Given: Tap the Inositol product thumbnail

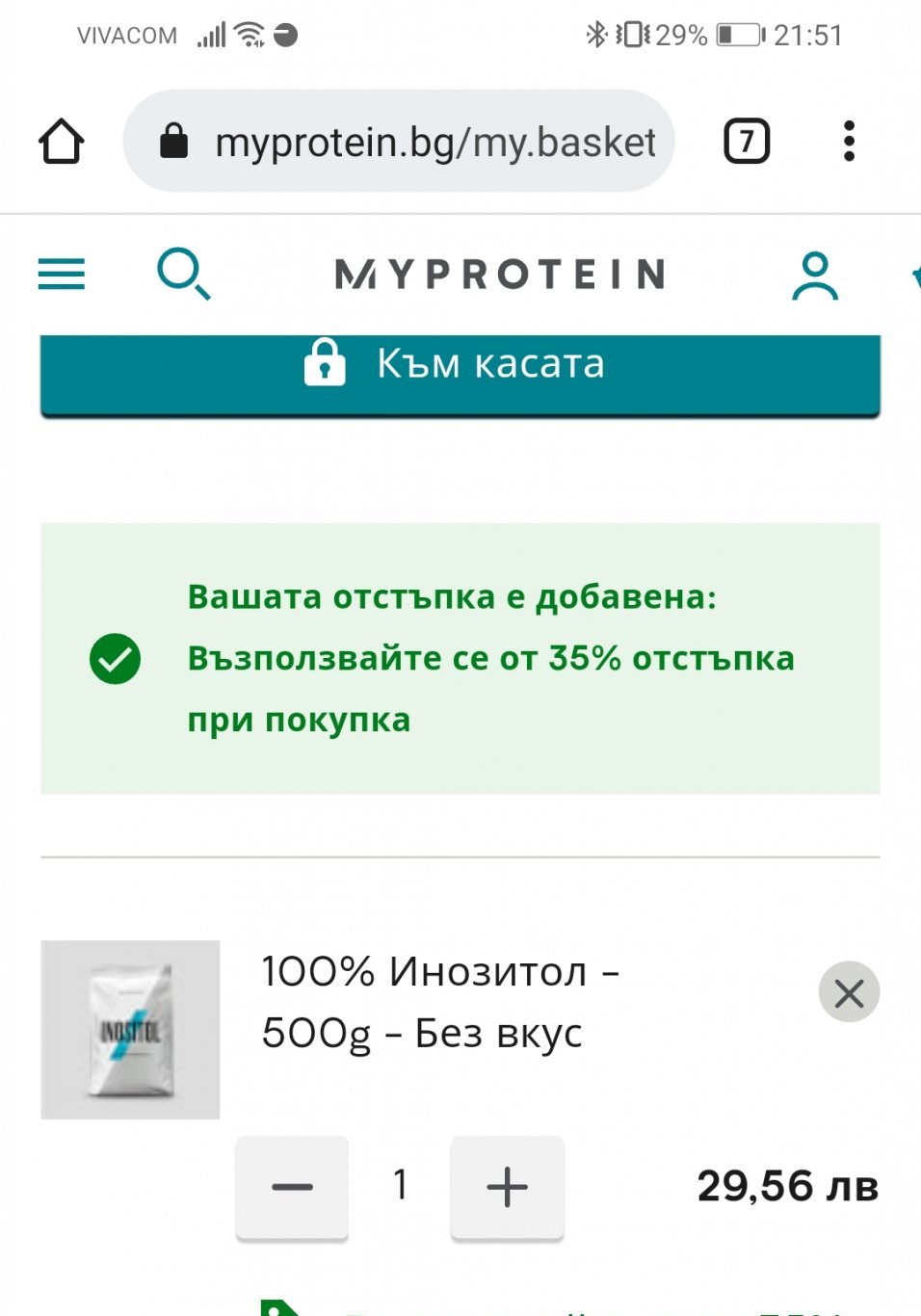Looking at the screenshot, I should (130, 1030).
